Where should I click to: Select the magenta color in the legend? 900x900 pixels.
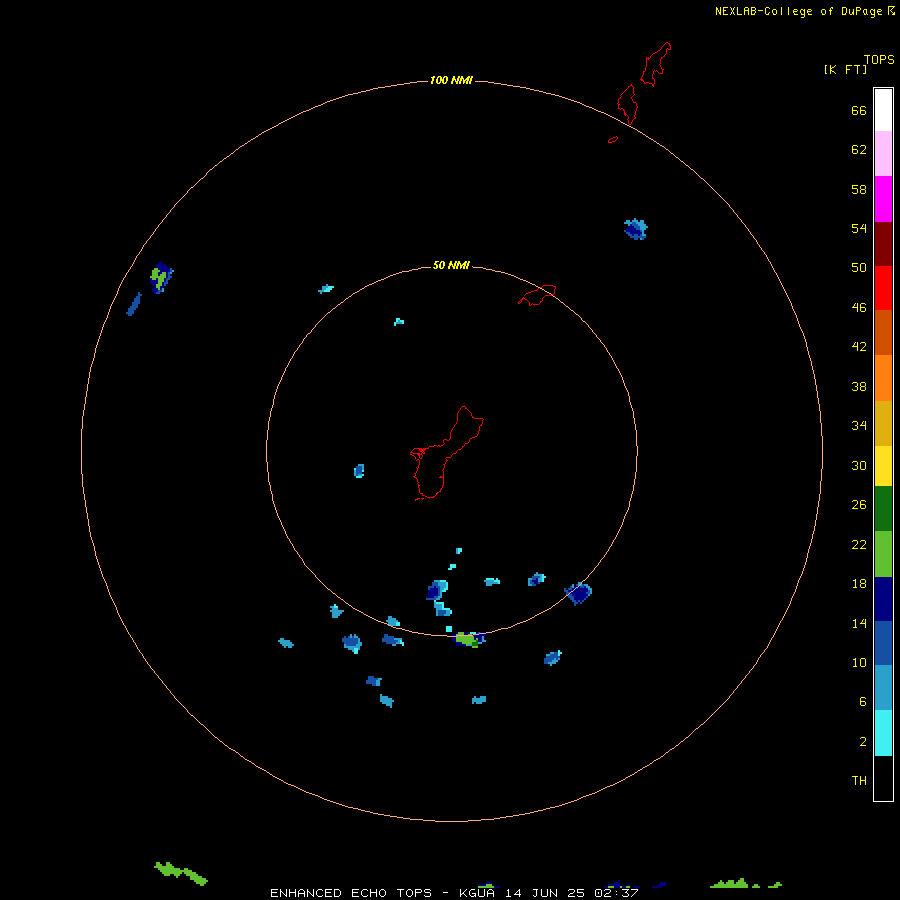[x=883, y=199]
